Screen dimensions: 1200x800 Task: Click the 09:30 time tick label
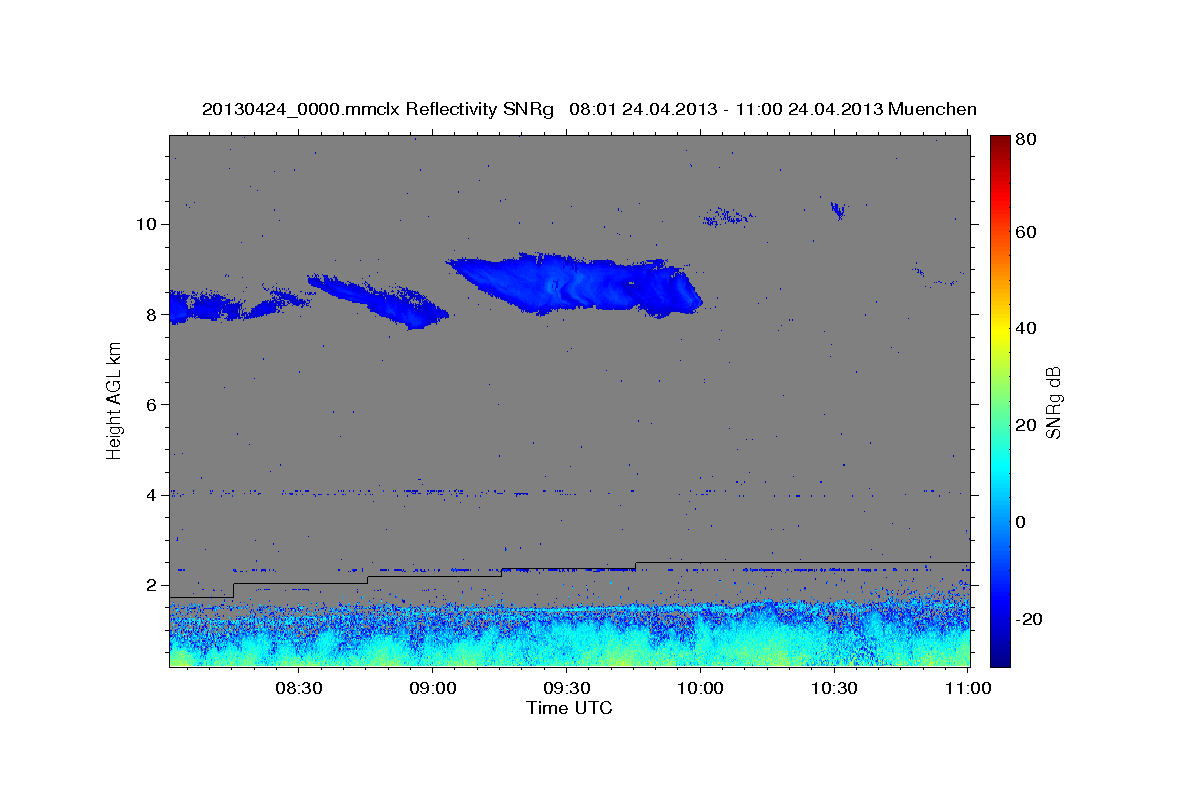[x=567, y=689]
